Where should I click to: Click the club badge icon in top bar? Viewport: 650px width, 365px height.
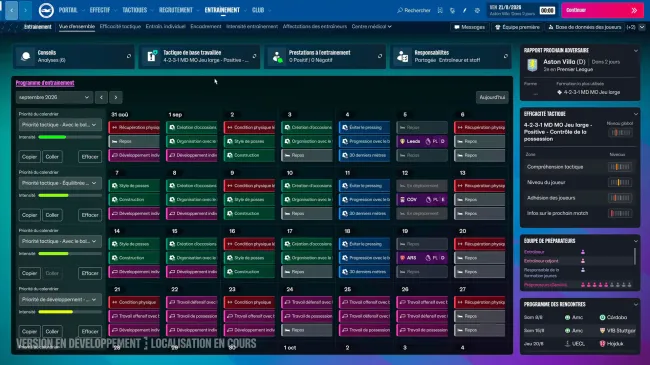pos(46,10)
